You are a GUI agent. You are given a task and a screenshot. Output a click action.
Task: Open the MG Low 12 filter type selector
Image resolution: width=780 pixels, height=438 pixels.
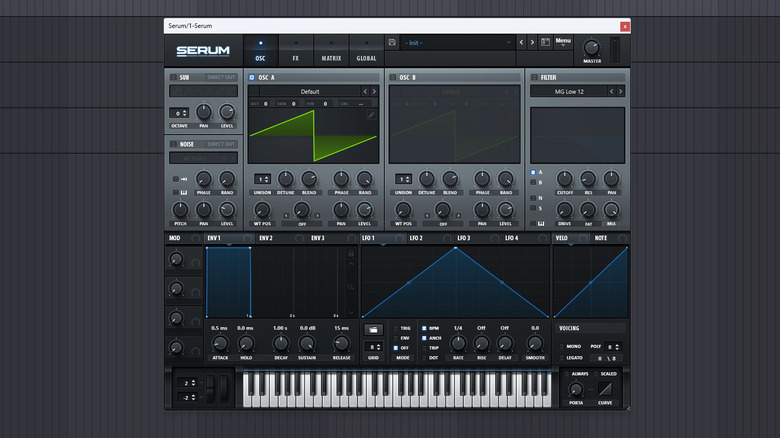pyautogui.click(x=568, y=91)
